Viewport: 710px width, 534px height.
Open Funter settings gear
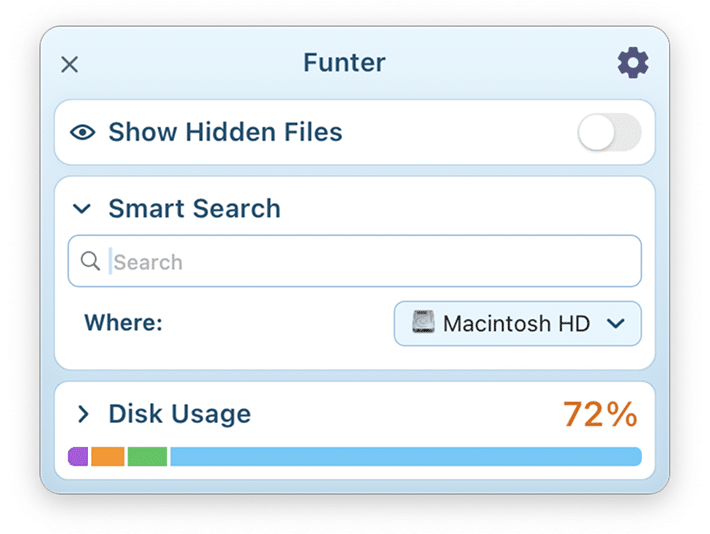point(633,63)
